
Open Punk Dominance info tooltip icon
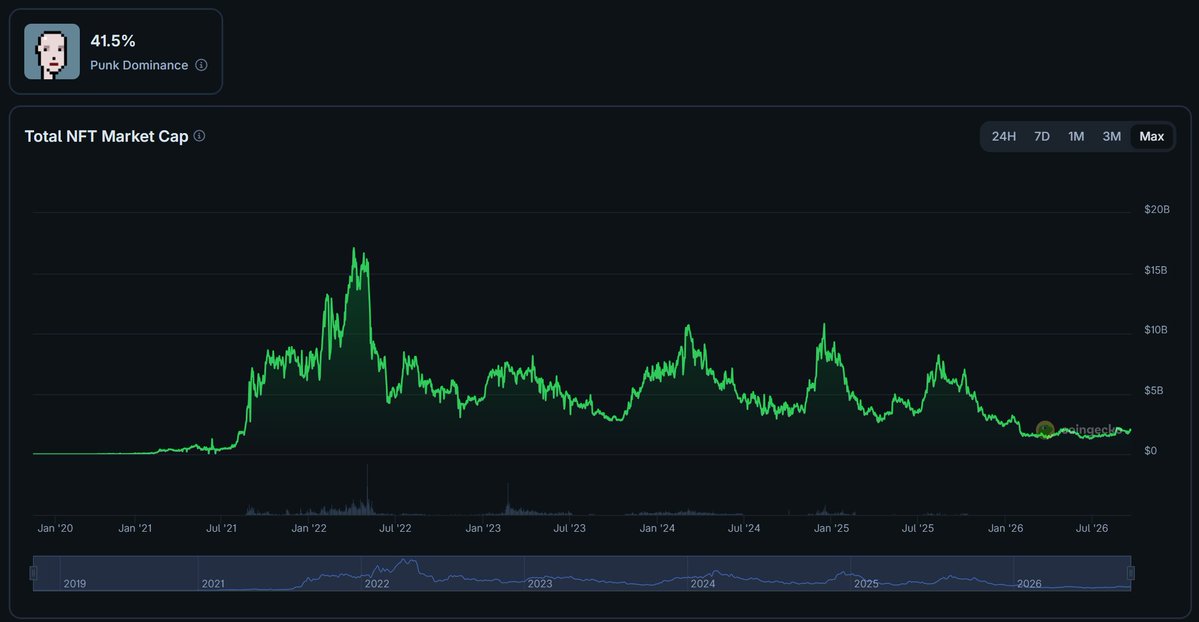[201, 65]
